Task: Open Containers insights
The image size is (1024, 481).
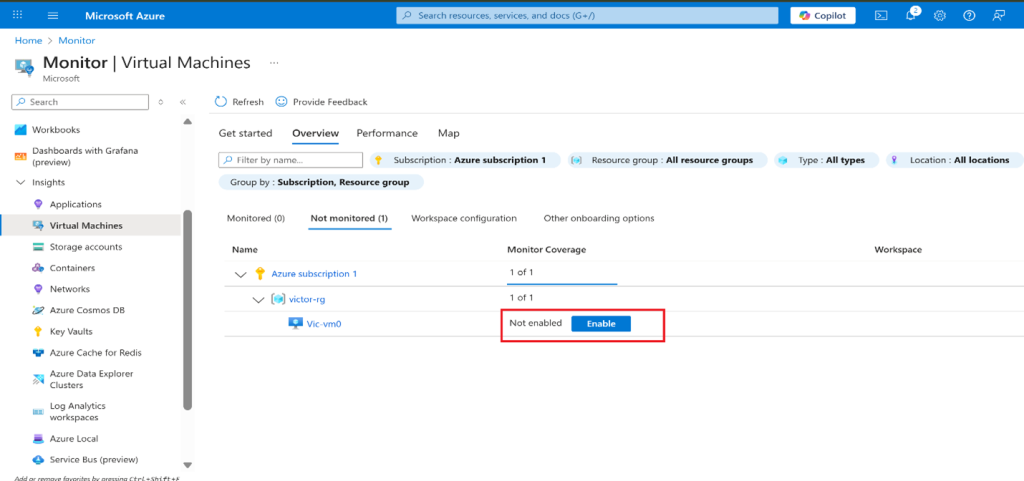Action: (x=72, y=268)
